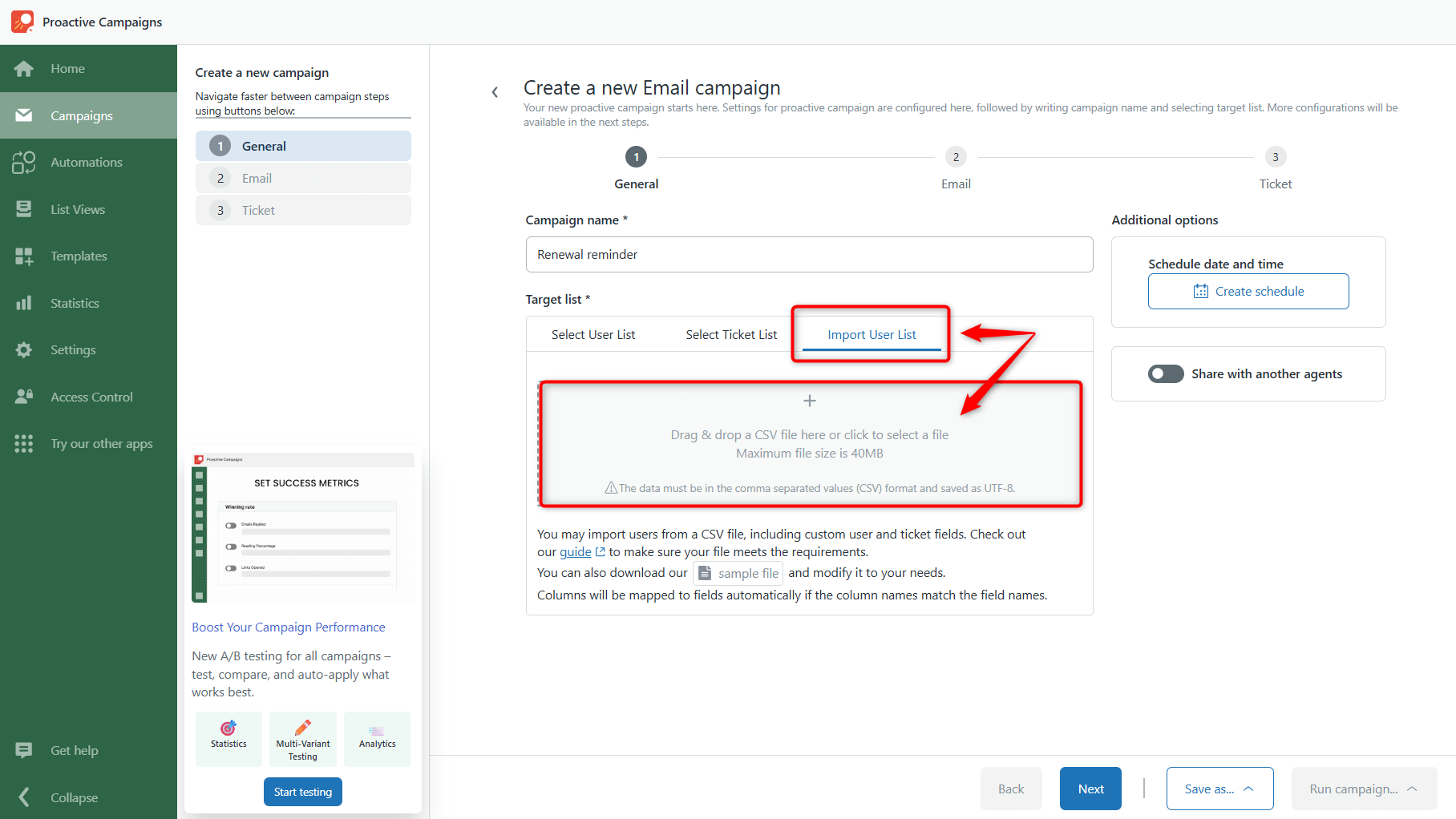Open the CSV requirements guide link

pyautogui.click(x=576, y=551)
